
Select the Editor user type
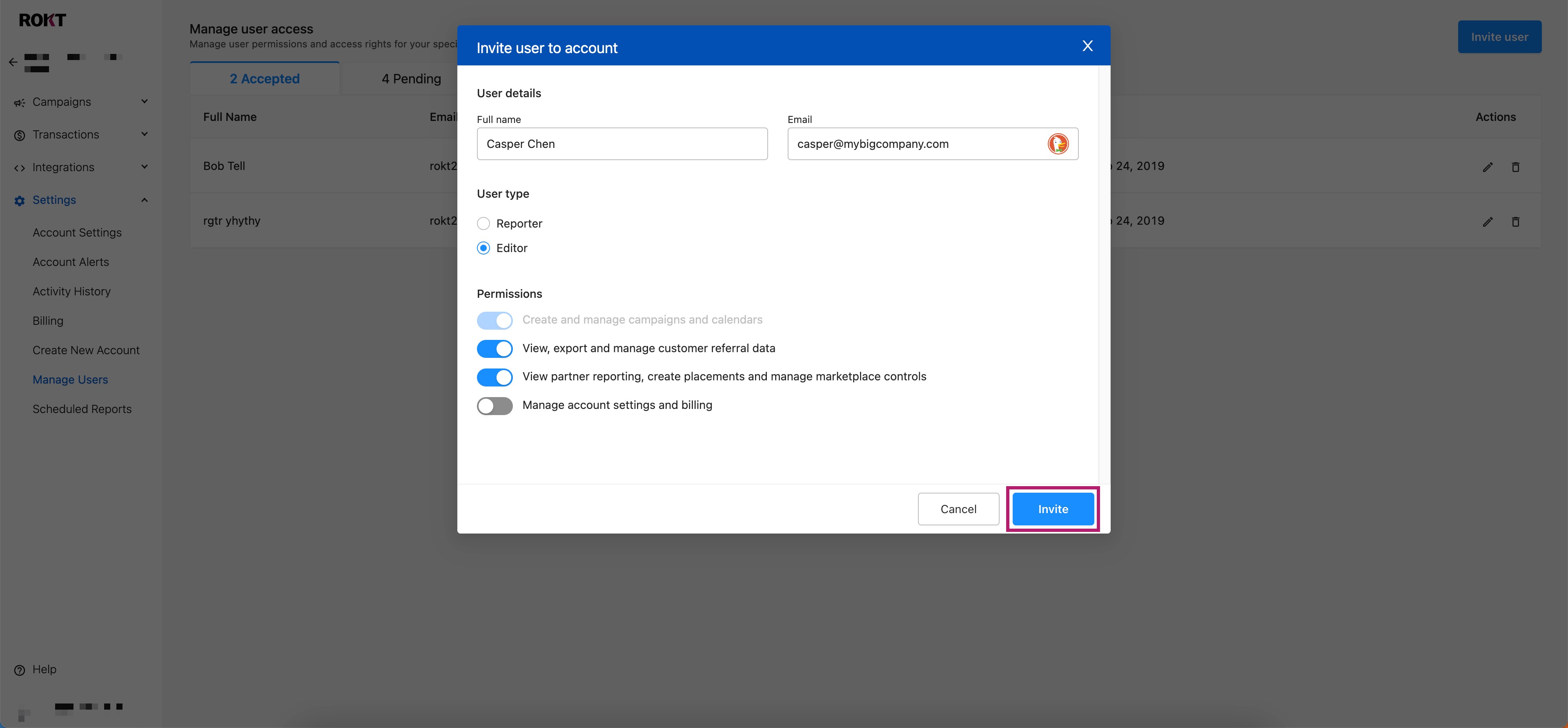point(483,248)
